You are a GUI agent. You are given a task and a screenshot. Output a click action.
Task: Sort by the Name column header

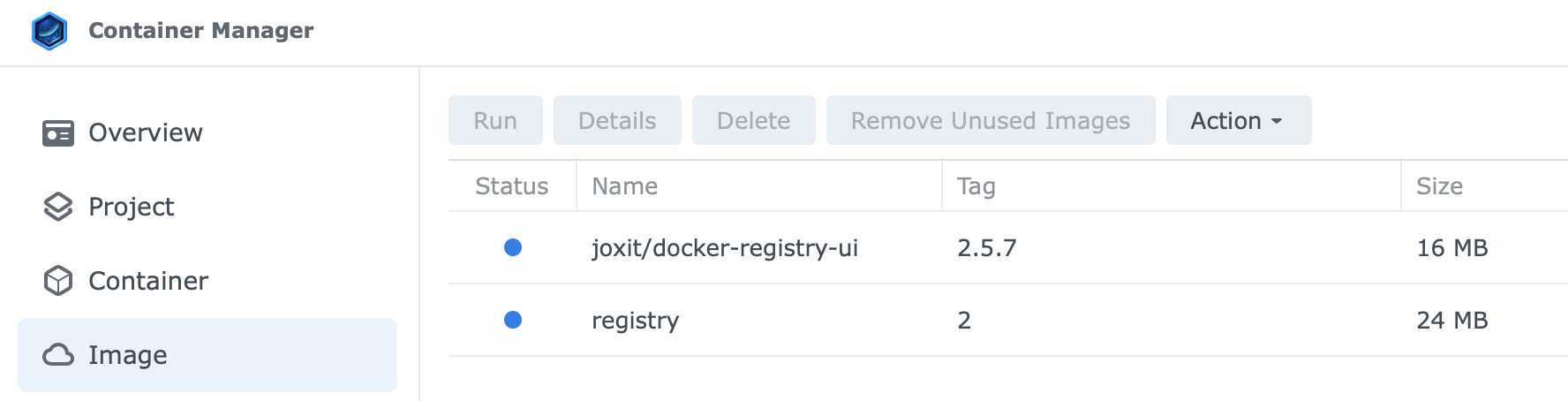click(x=759, y=186)
